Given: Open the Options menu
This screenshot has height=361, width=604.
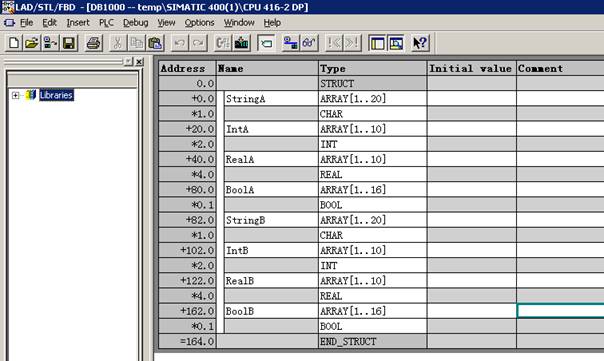Looking at the screenshot, I should click(199, 23).
